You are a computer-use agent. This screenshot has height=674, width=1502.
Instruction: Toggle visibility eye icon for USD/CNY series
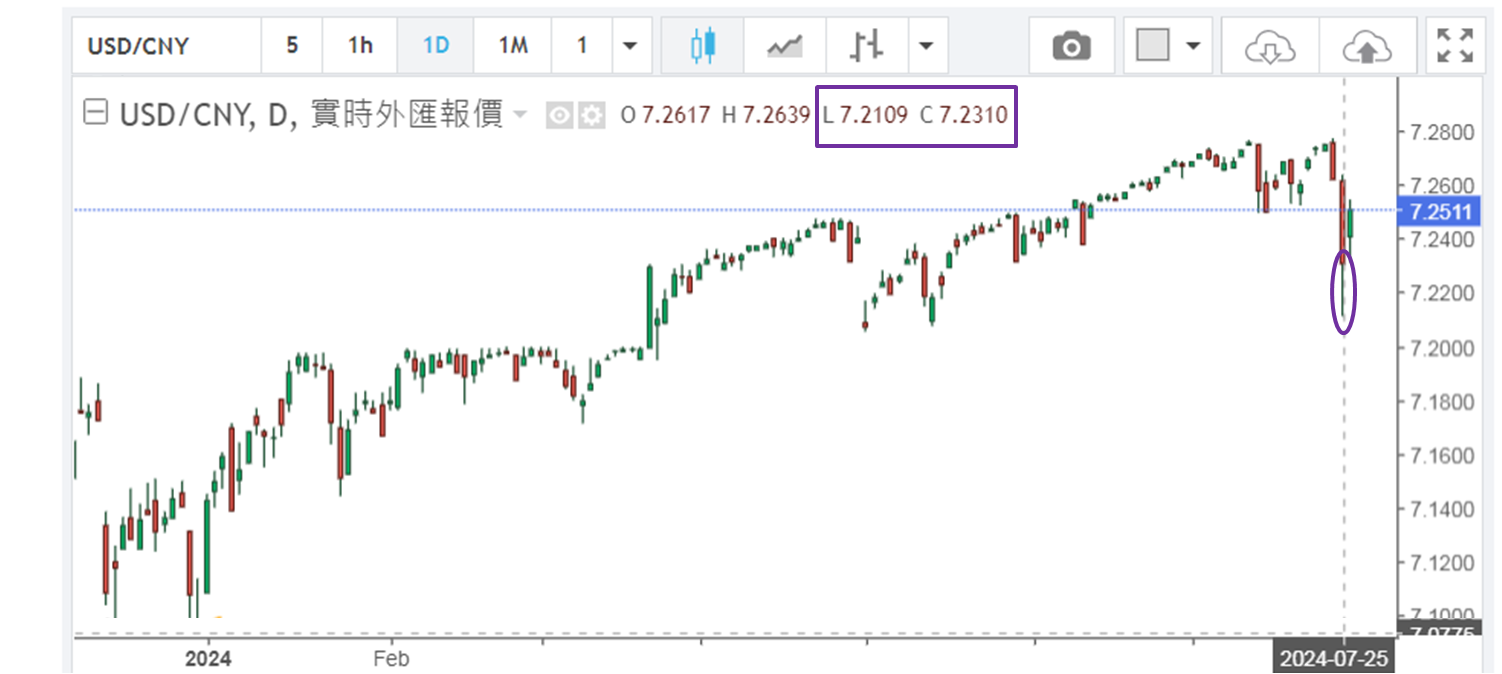point(560,116)
